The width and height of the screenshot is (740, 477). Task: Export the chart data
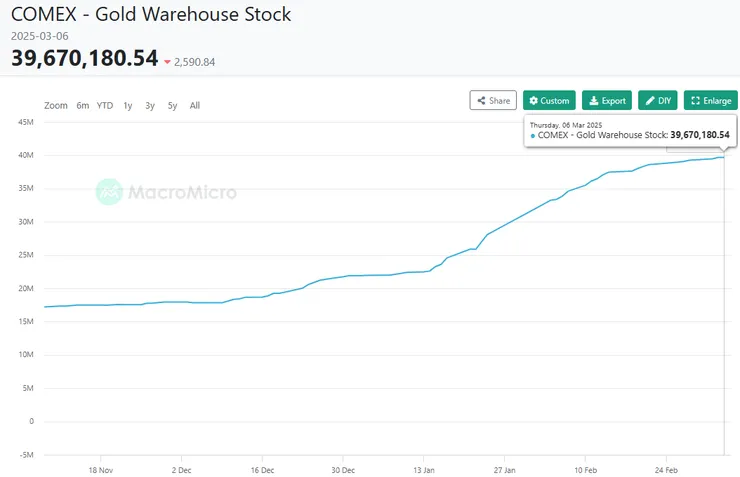[x=607, y=100]
